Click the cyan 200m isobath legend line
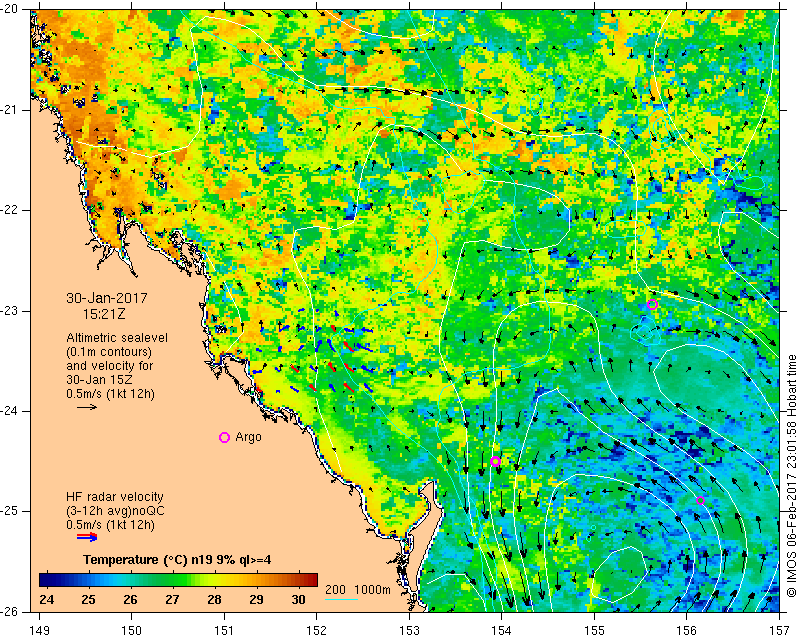 click(341, 599)
